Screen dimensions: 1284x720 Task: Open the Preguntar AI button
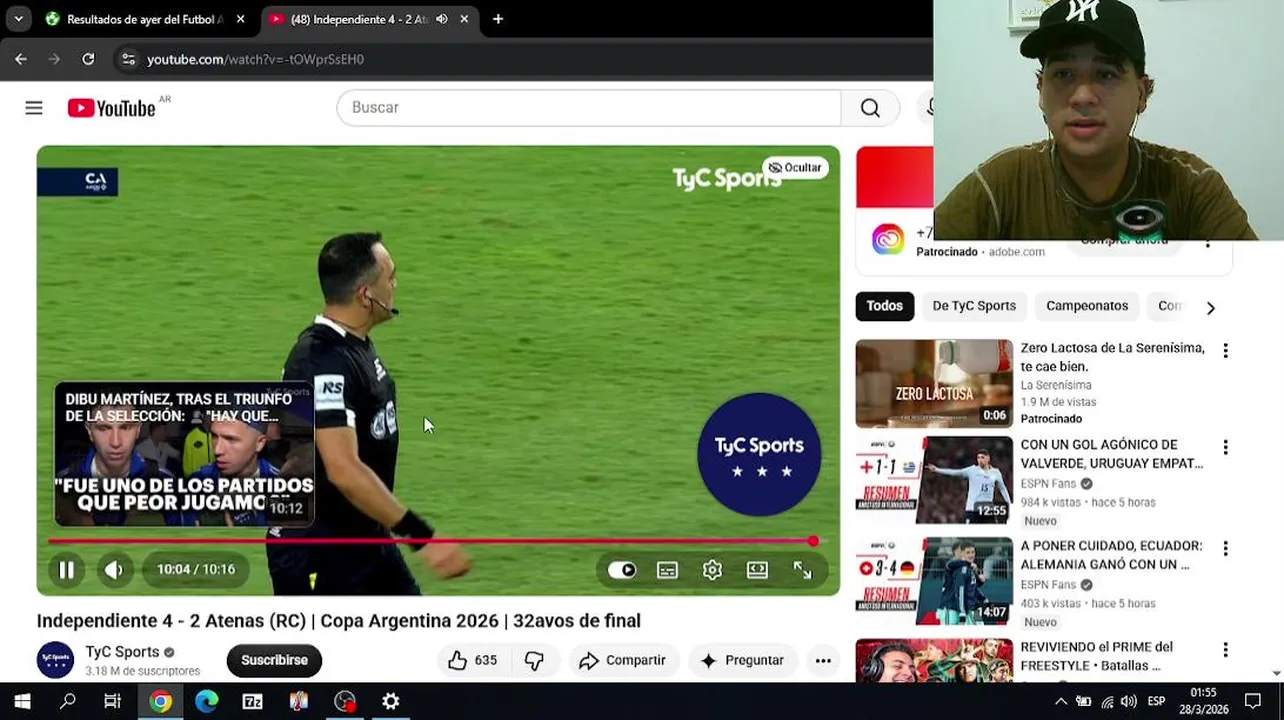pyautogui.click(x=742, y=660)
